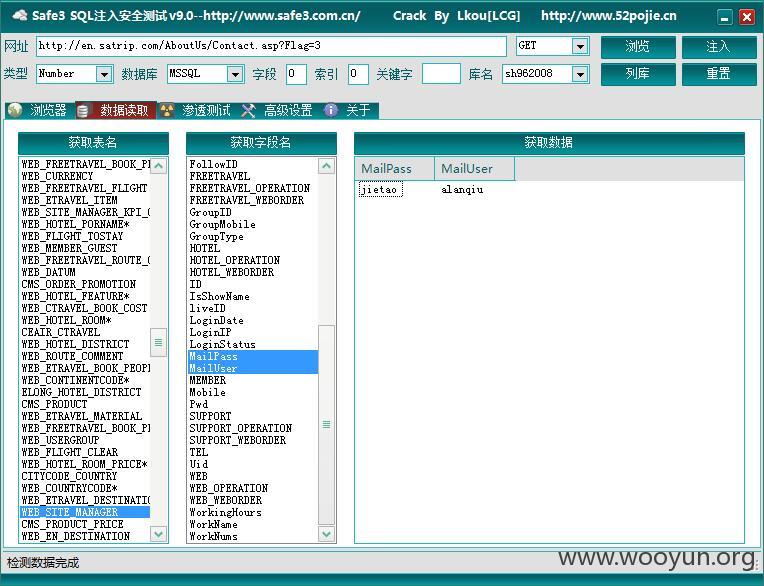Click the table list scroll down arrow

pos(158,534)
